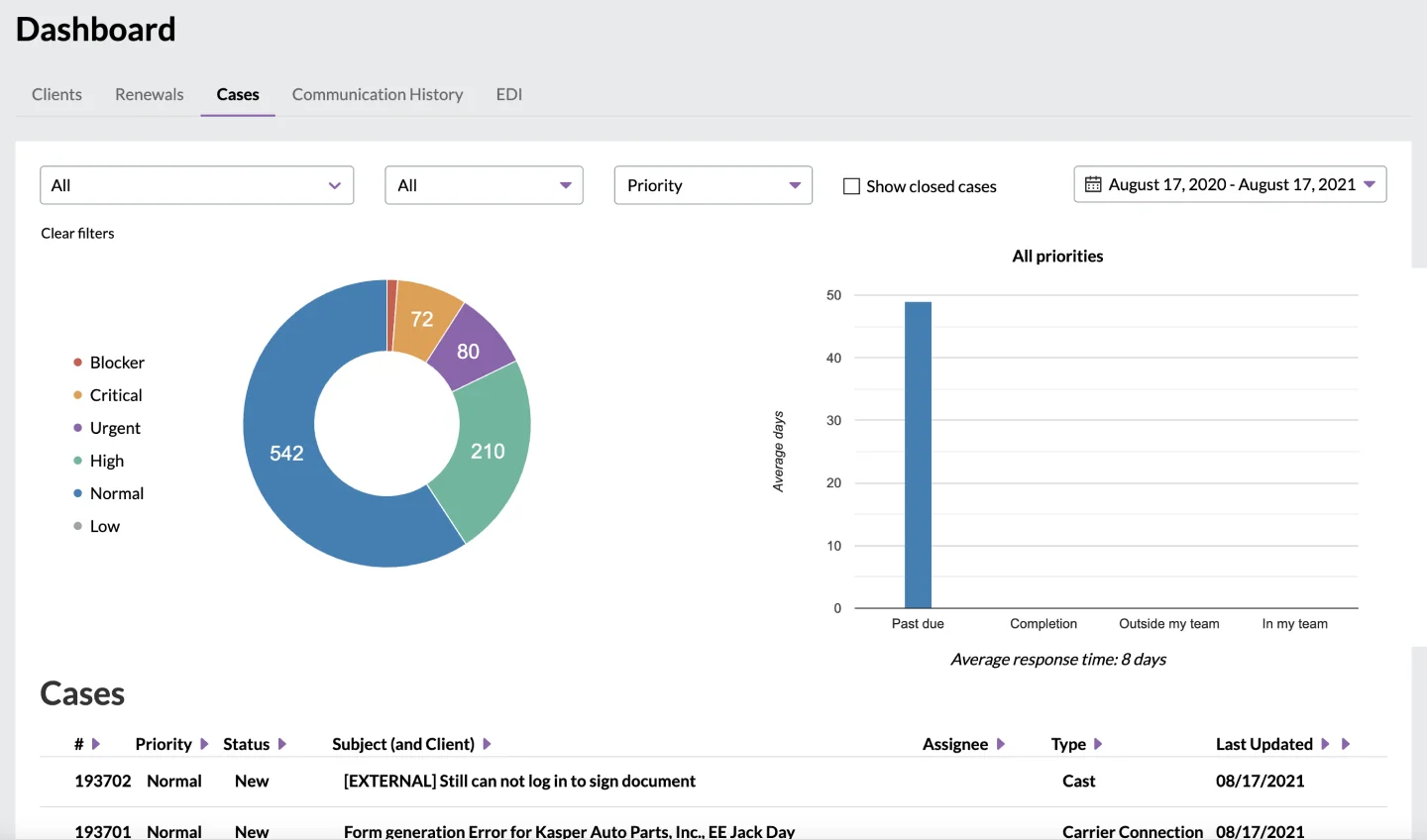Select the Cases tab
The height and width of the screenshot is (840, 1427).
click(x=238, y=94)
